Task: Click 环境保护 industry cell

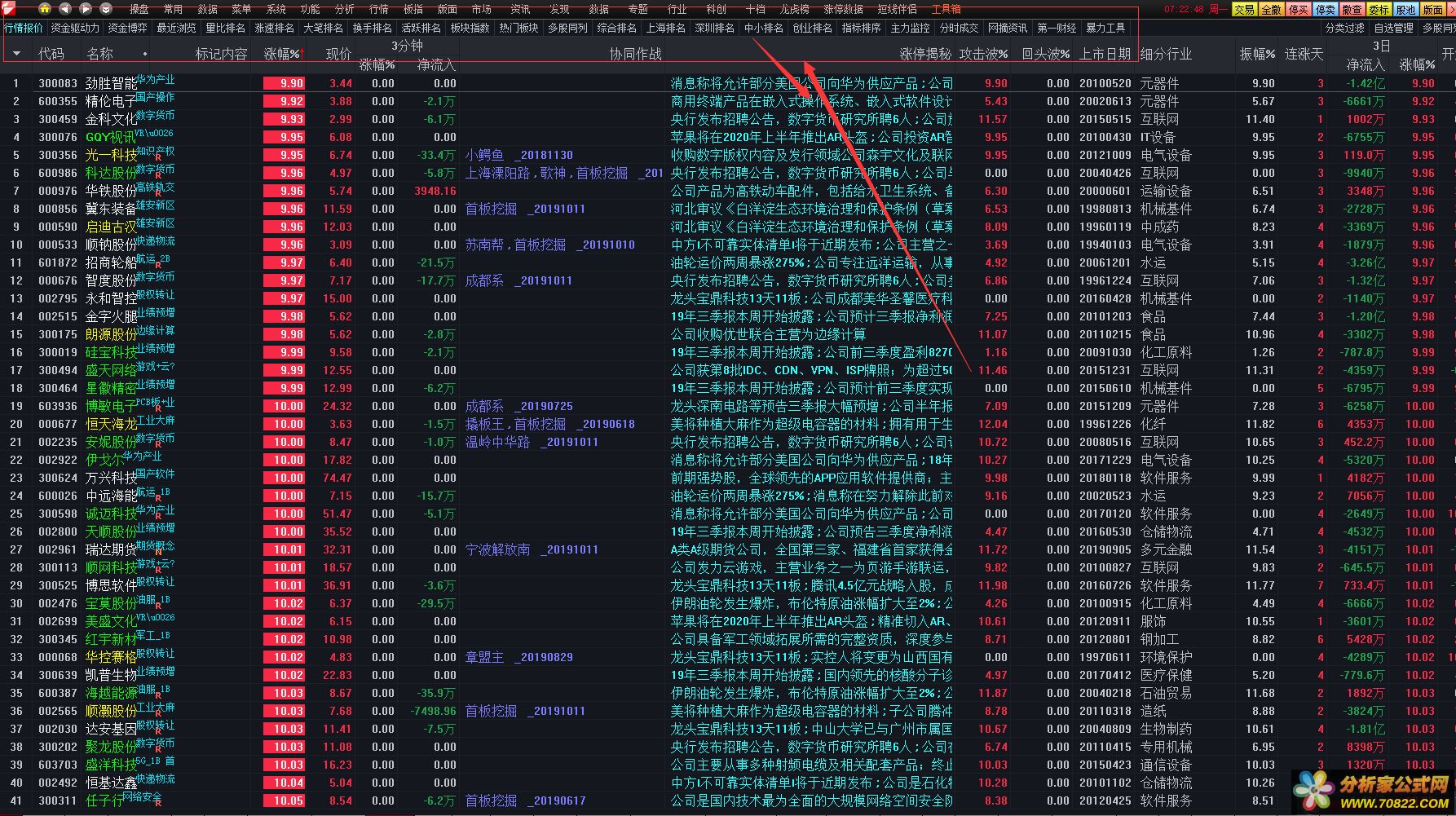Action: (1166, 657)
